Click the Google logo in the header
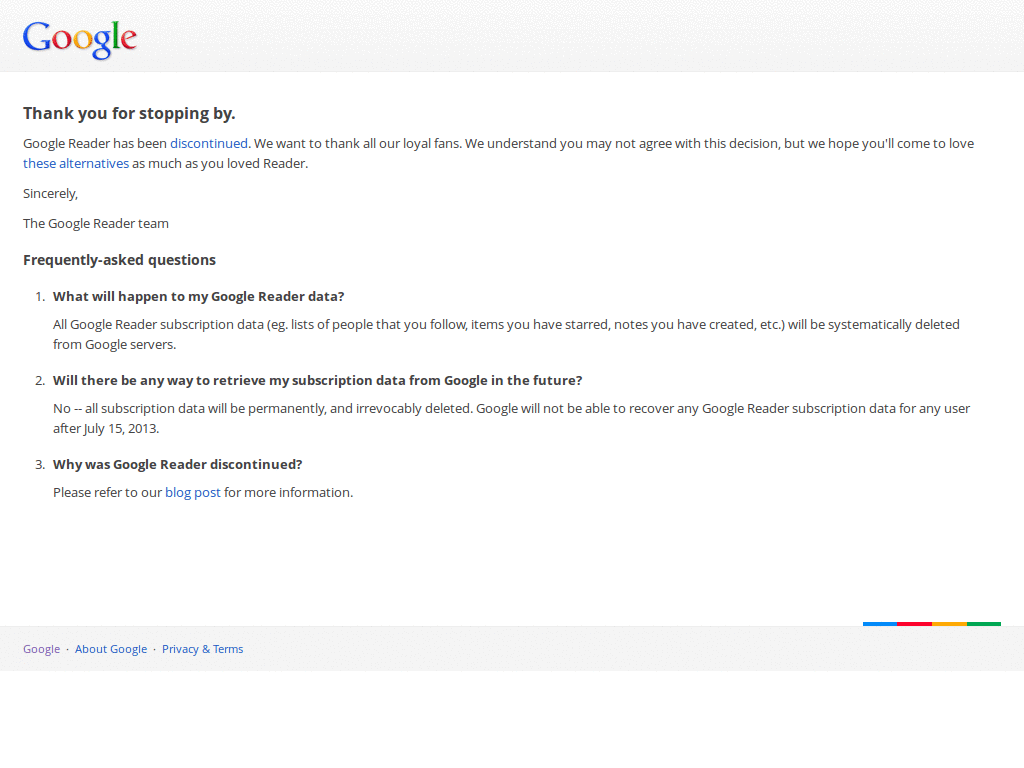Screen dimensions: 1024x768 (80, 39)
